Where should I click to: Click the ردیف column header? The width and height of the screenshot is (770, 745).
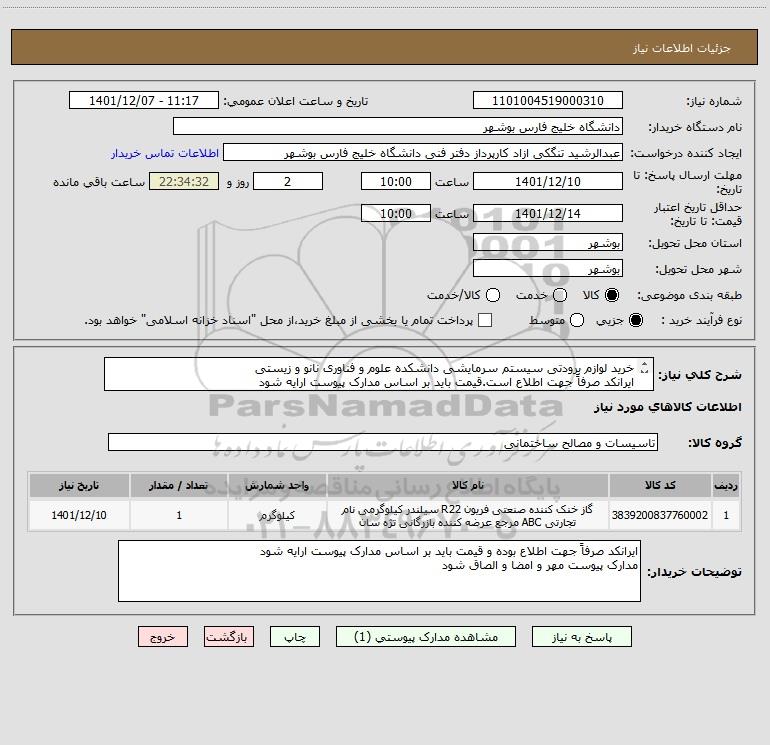tap(726, 485)
